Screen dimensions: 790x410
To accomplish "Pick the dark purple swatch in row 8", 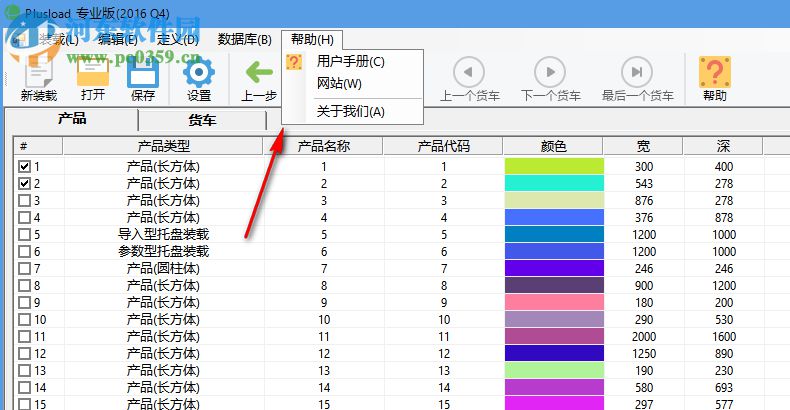I will [x=554, y=286].
